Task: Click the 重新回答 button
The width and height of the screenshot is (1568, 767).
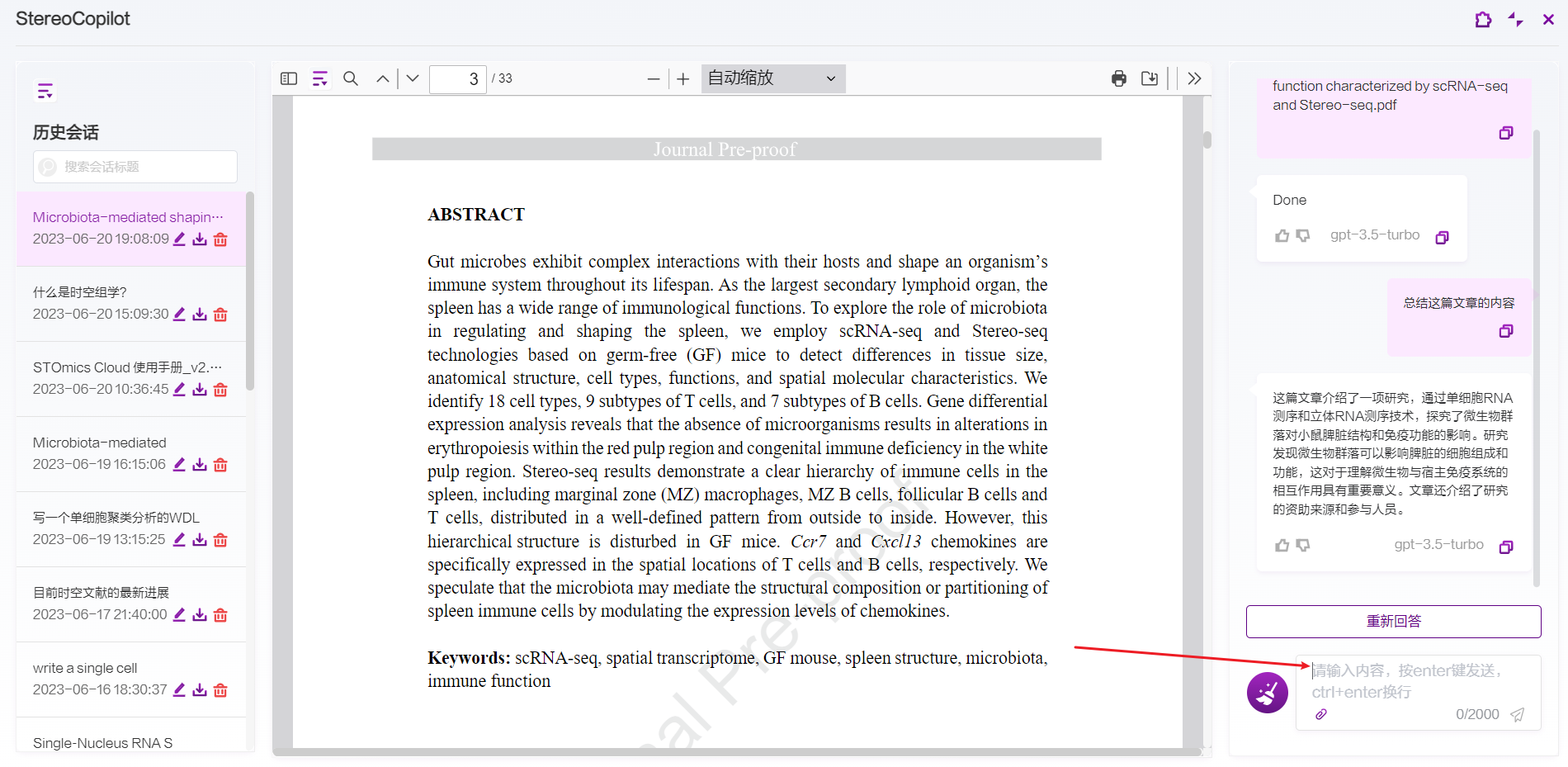Action: coord(1393,621)
